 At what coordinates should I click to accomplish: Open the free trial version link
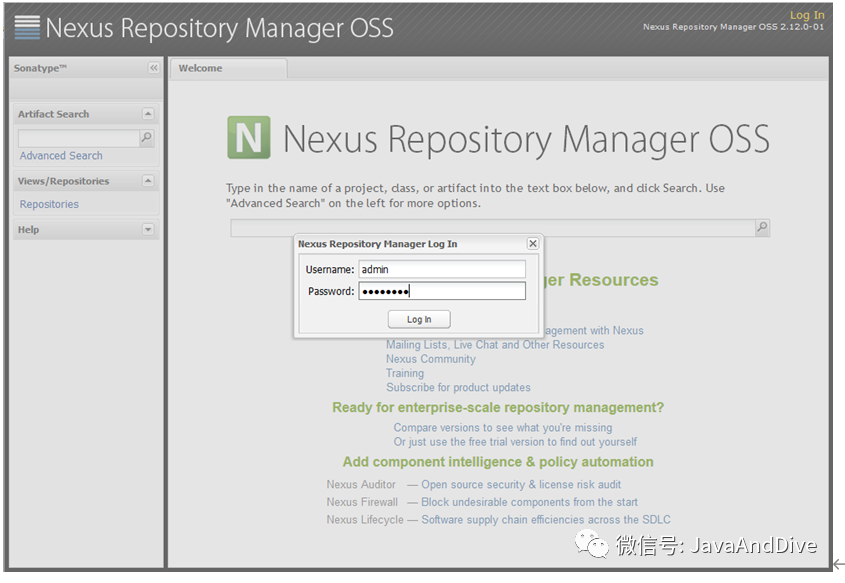coord(515,442)
